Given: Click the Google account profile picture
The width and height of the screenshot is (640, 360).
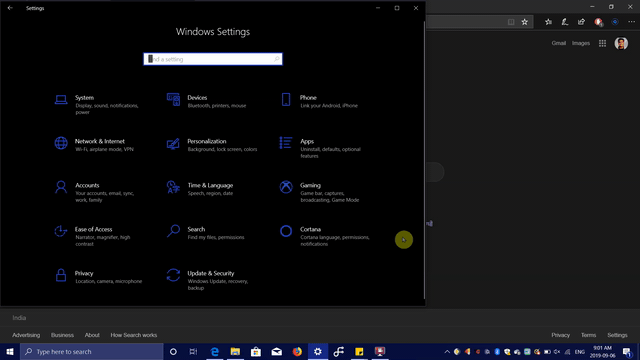Looking at the screenshot, I should [x=621, y=43].
